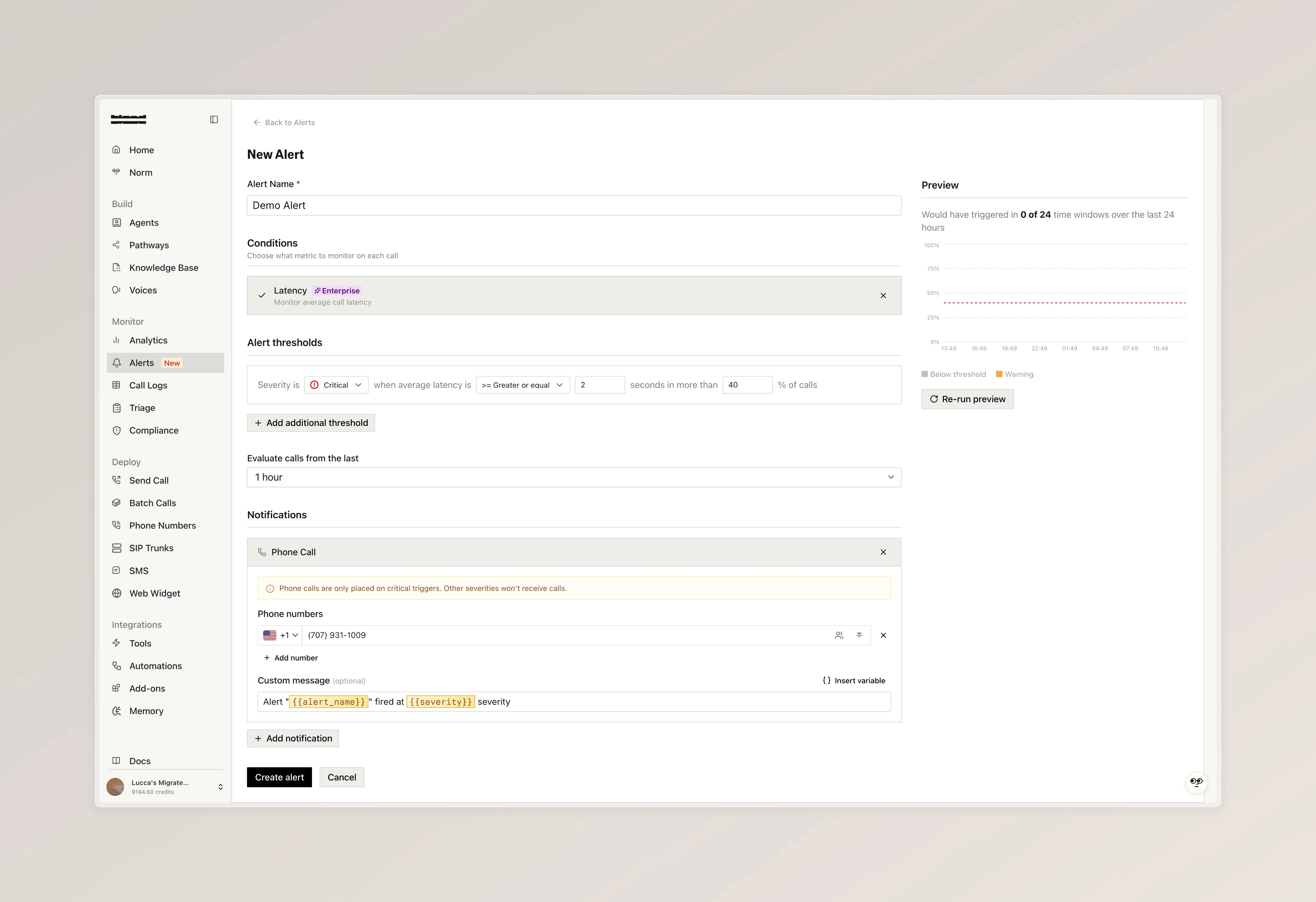This screenshot has width=1316, height=902.
Task: Open the Critical severity dropdown
Action: tap(336, 385)
